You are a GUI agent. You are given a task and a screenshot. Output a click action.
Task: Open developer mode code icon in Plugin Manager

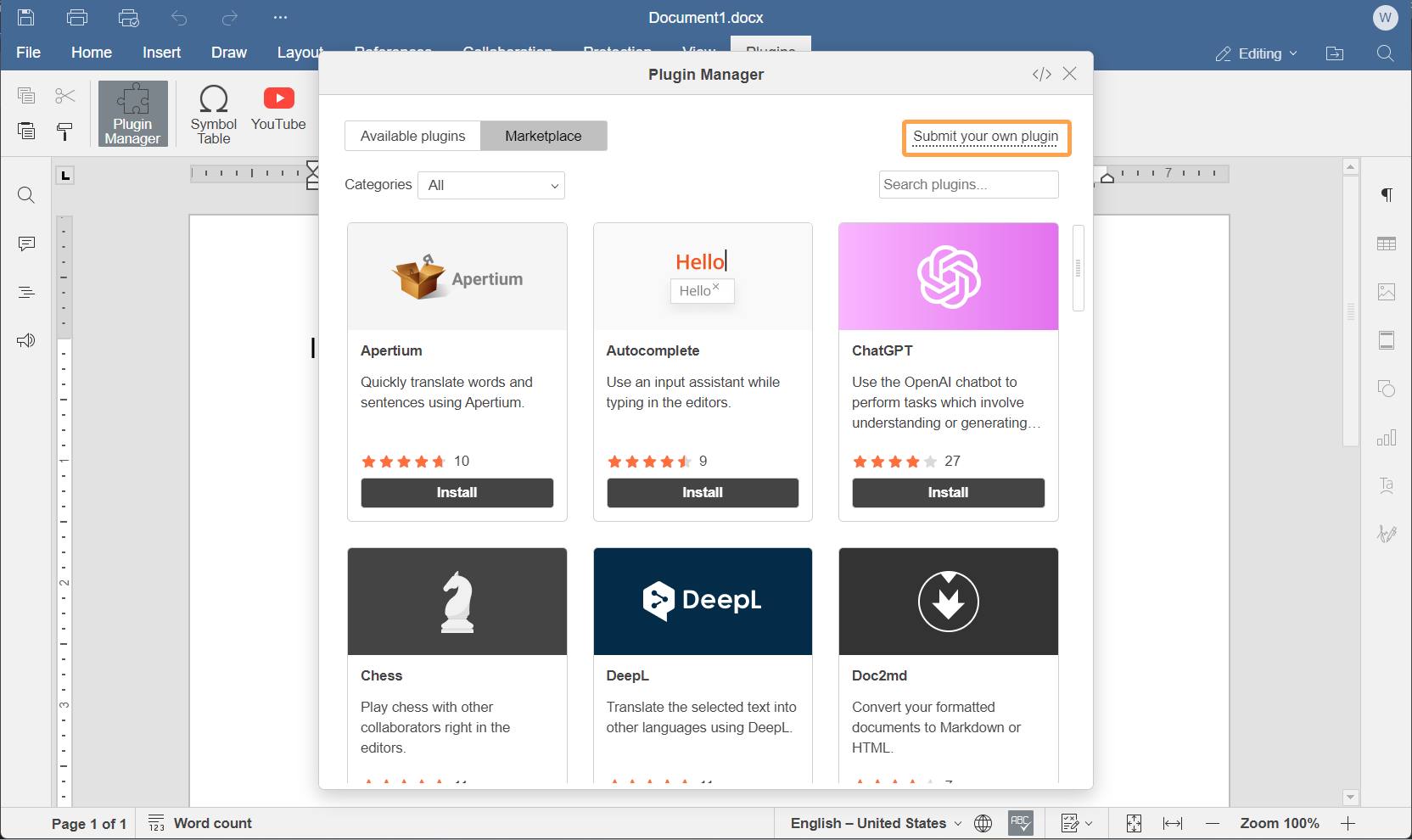(x=1042, y=74)
